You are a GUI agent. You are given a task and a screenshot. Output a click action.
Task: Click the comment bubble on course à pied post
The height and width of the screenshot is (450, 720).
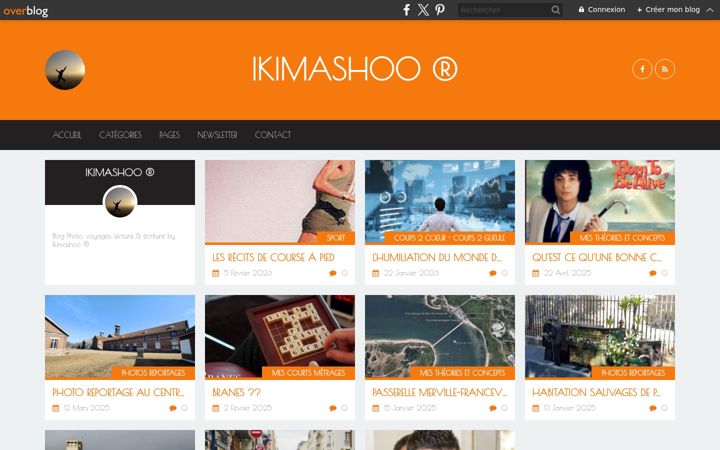pyautogui.click(x=333, y=273)
